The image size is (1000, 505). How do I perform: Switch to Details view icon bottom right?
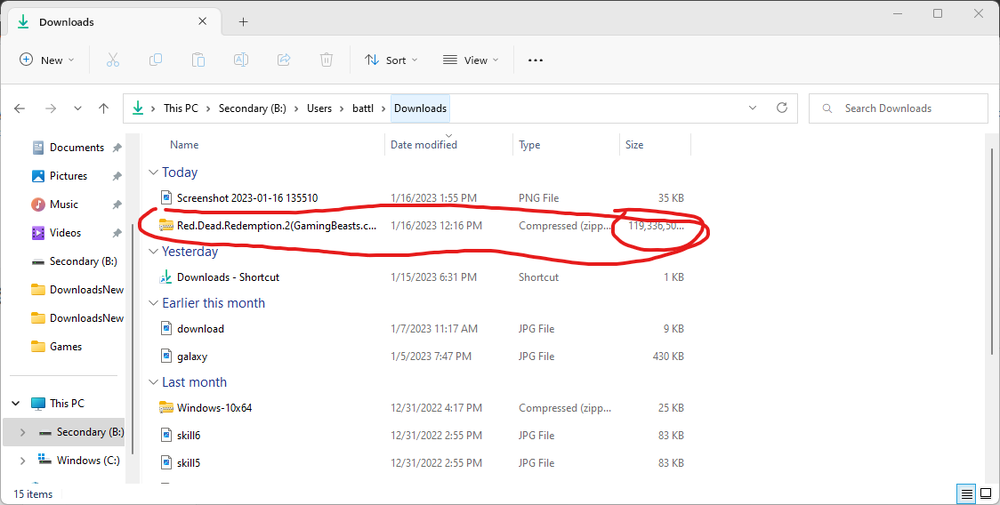click(x=967, y=494)
